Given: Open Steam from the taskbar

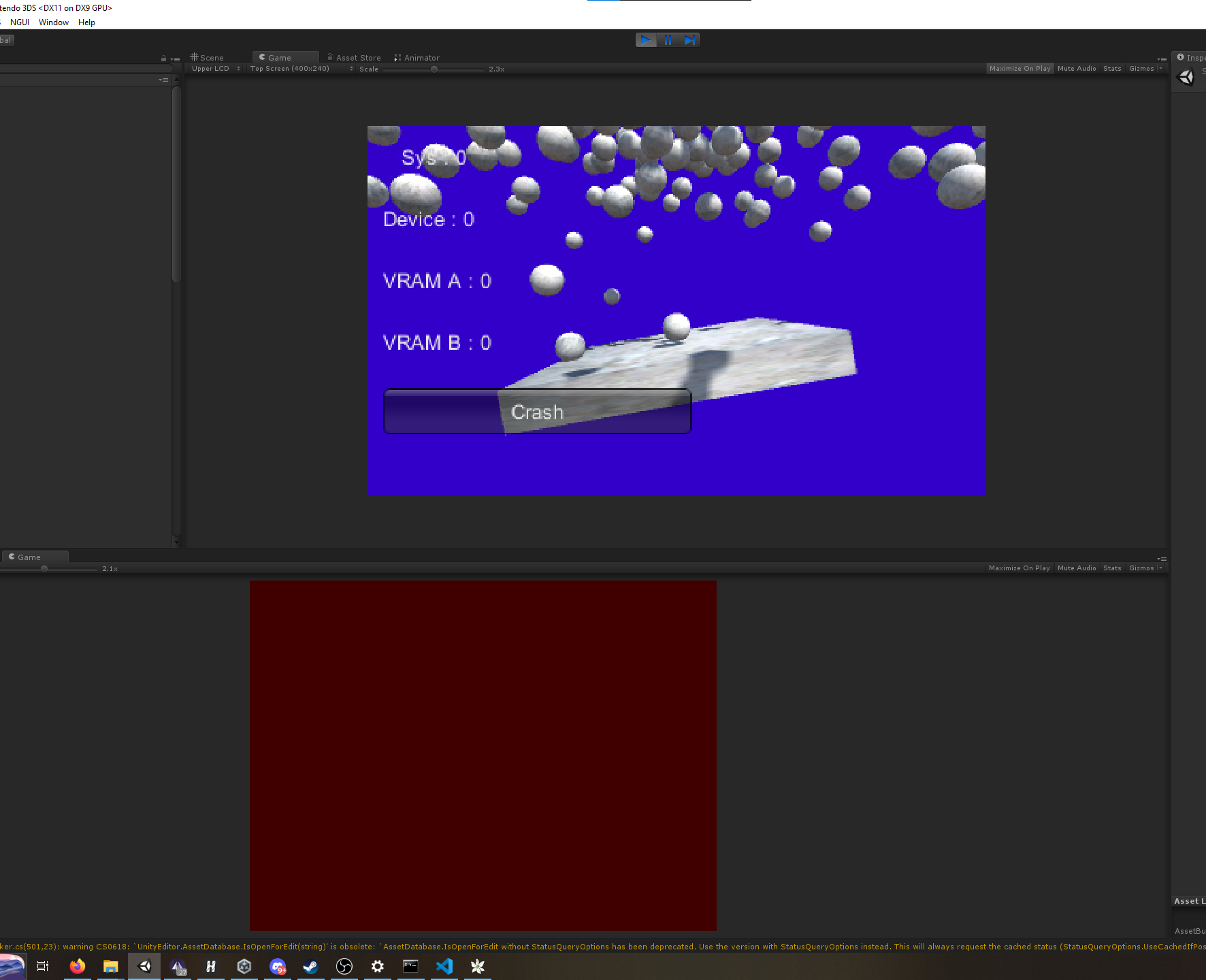Looking at the screenshot, I should (310, 966).
